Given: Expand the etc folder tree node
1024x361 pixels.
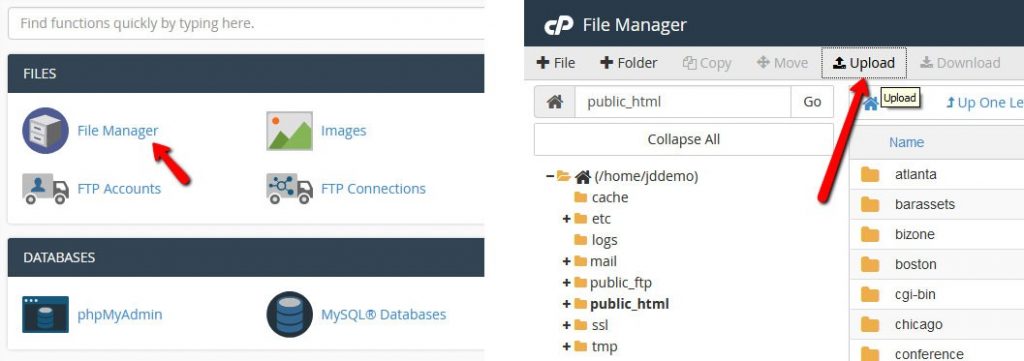Looking at the screenshot, I should [567, 219].
